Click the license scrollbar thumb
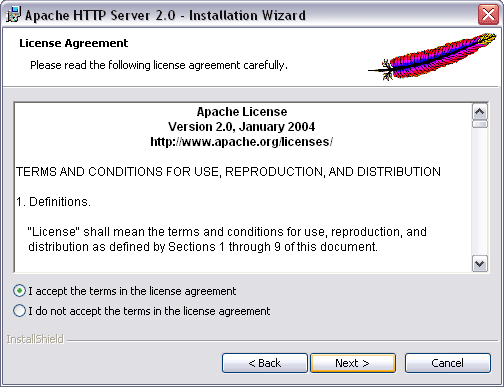 click(x=480, y=124)
